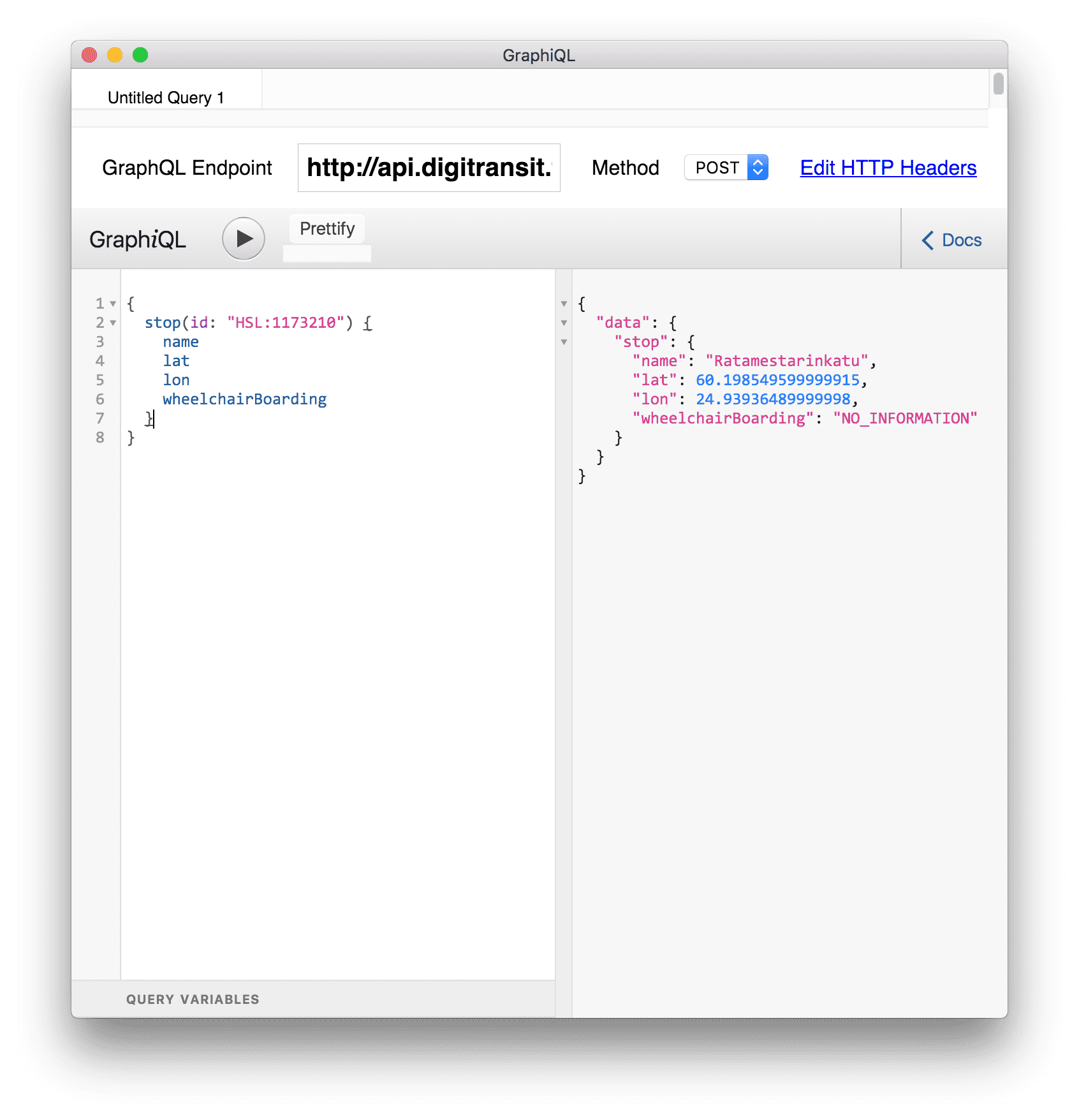This screenshot has width=1079, height=1120.
Task: Click the name field on line 3
Action: pyautogui.click(x=180, y=342)
